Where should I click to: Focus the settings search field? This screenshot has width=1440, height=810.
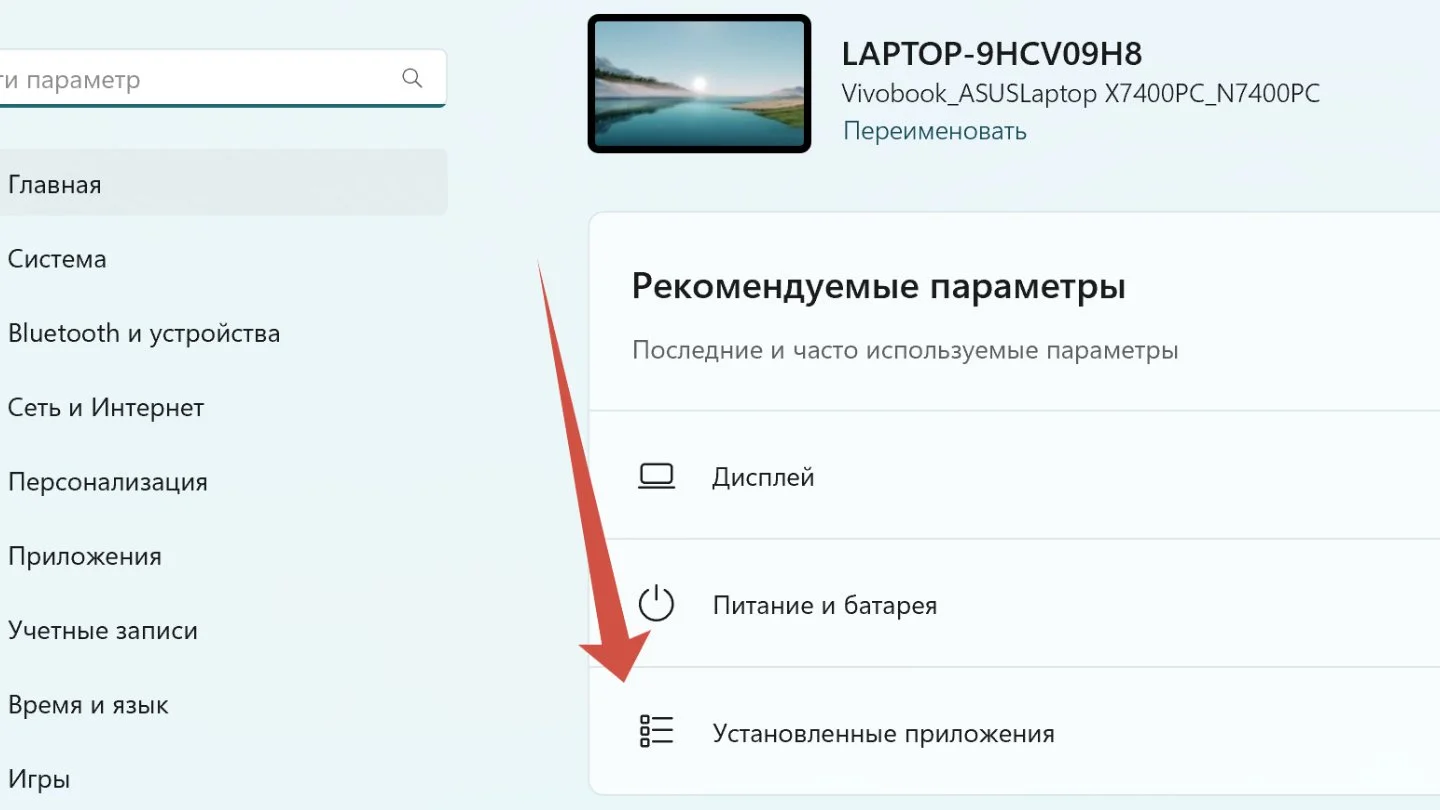pos(222,79)
